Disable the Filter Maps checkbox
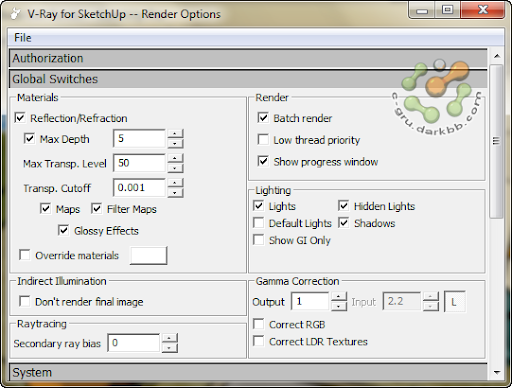Image resolution: width=512 pixels, height=388 pixels. coord(97,209)
